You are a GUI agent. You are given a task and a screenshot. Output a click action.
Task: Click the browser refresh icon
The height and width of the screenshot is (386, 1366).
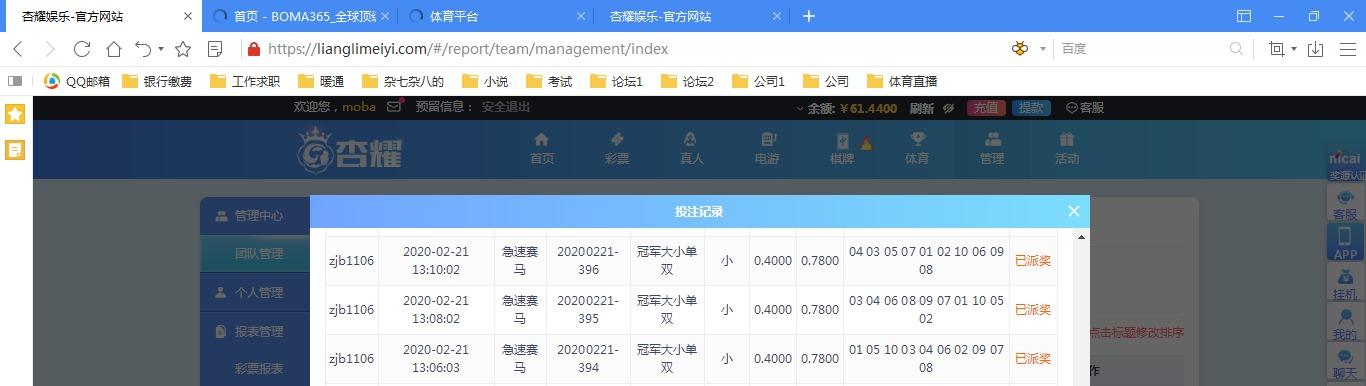(x=82, y=49)
